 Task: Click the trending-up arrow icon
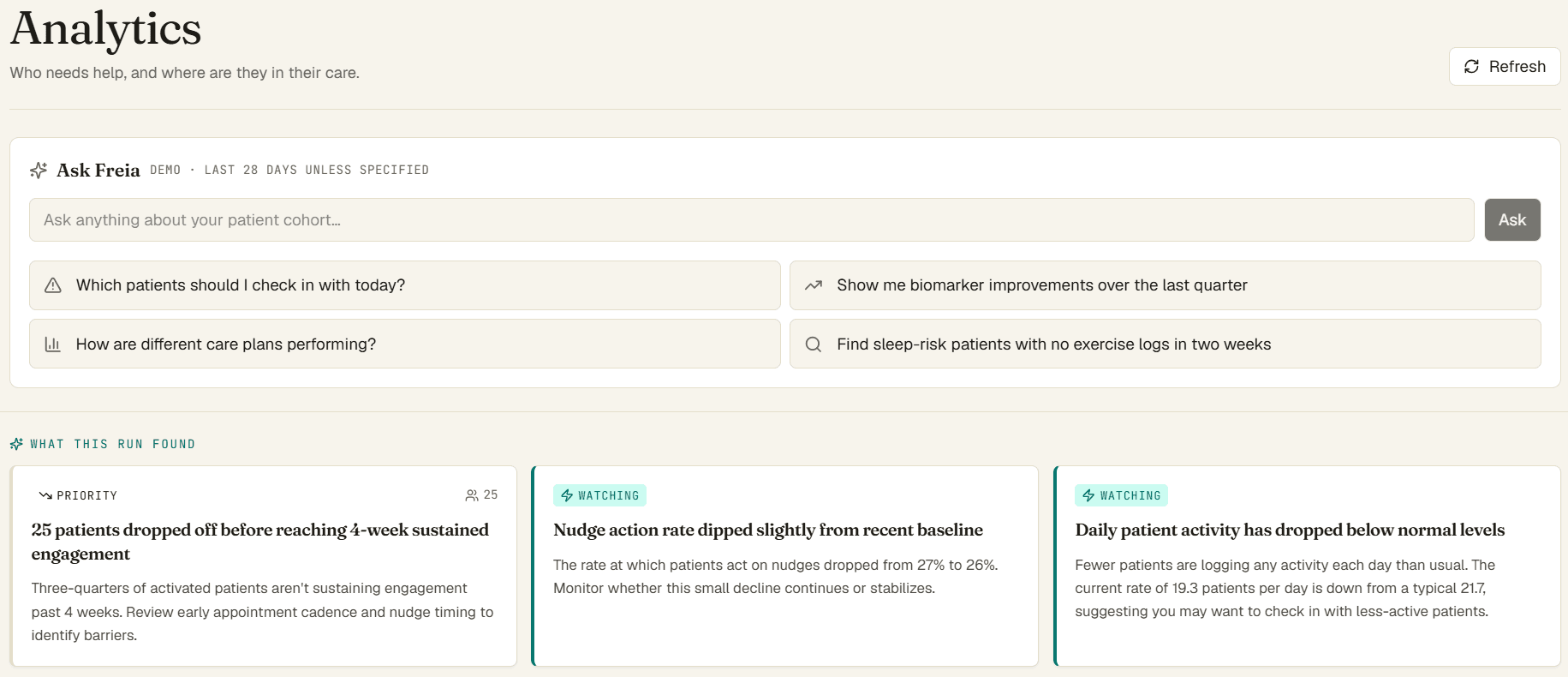814,285
